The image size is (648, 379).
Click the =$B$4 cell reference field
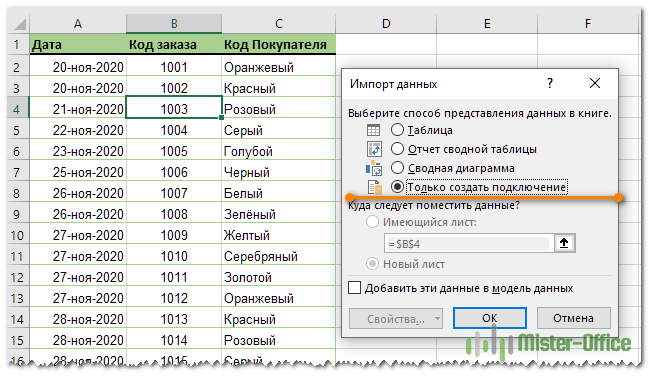click(469, 244)
